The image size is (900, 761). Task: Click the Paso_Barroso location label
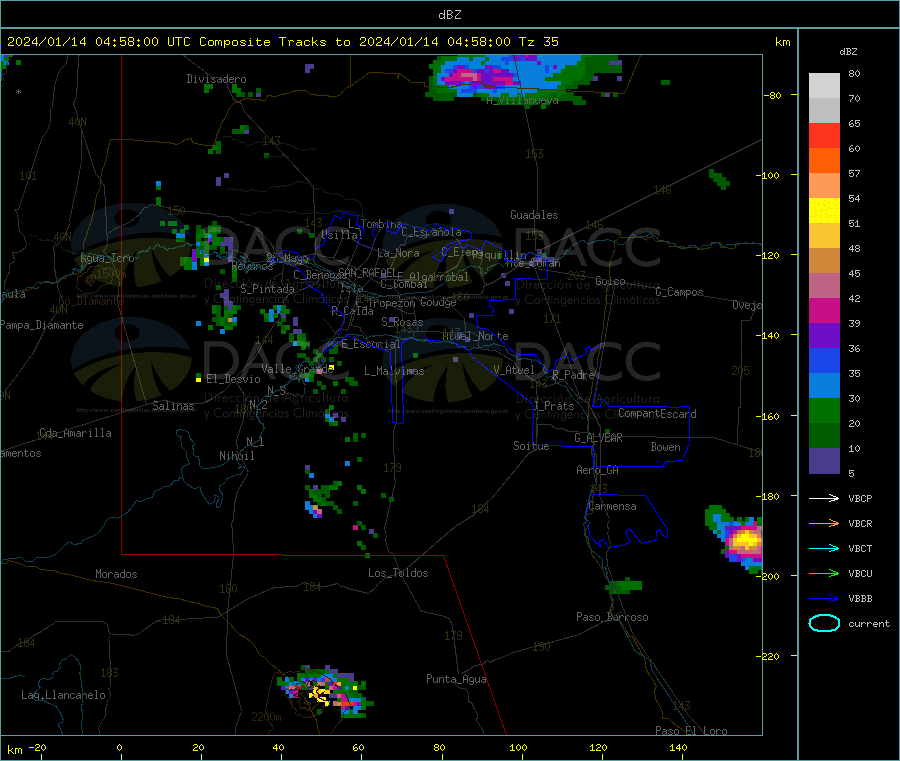612,618
